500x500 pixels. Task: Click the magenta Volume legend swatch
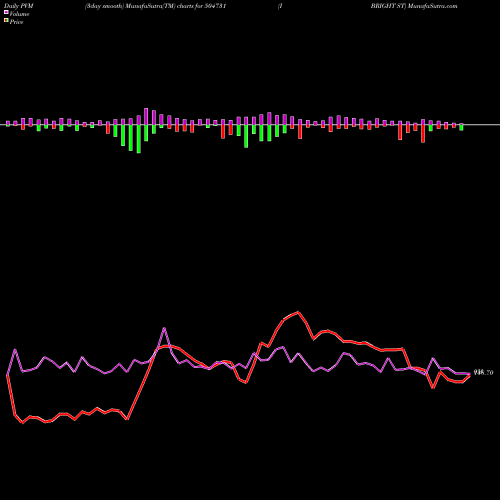[6, 13]
